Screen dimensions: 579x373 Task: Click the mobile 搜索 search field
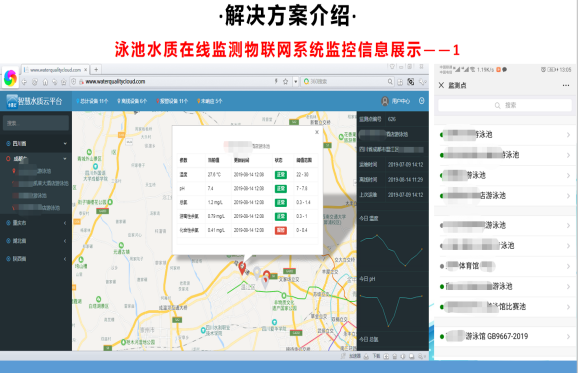point(505,105)
